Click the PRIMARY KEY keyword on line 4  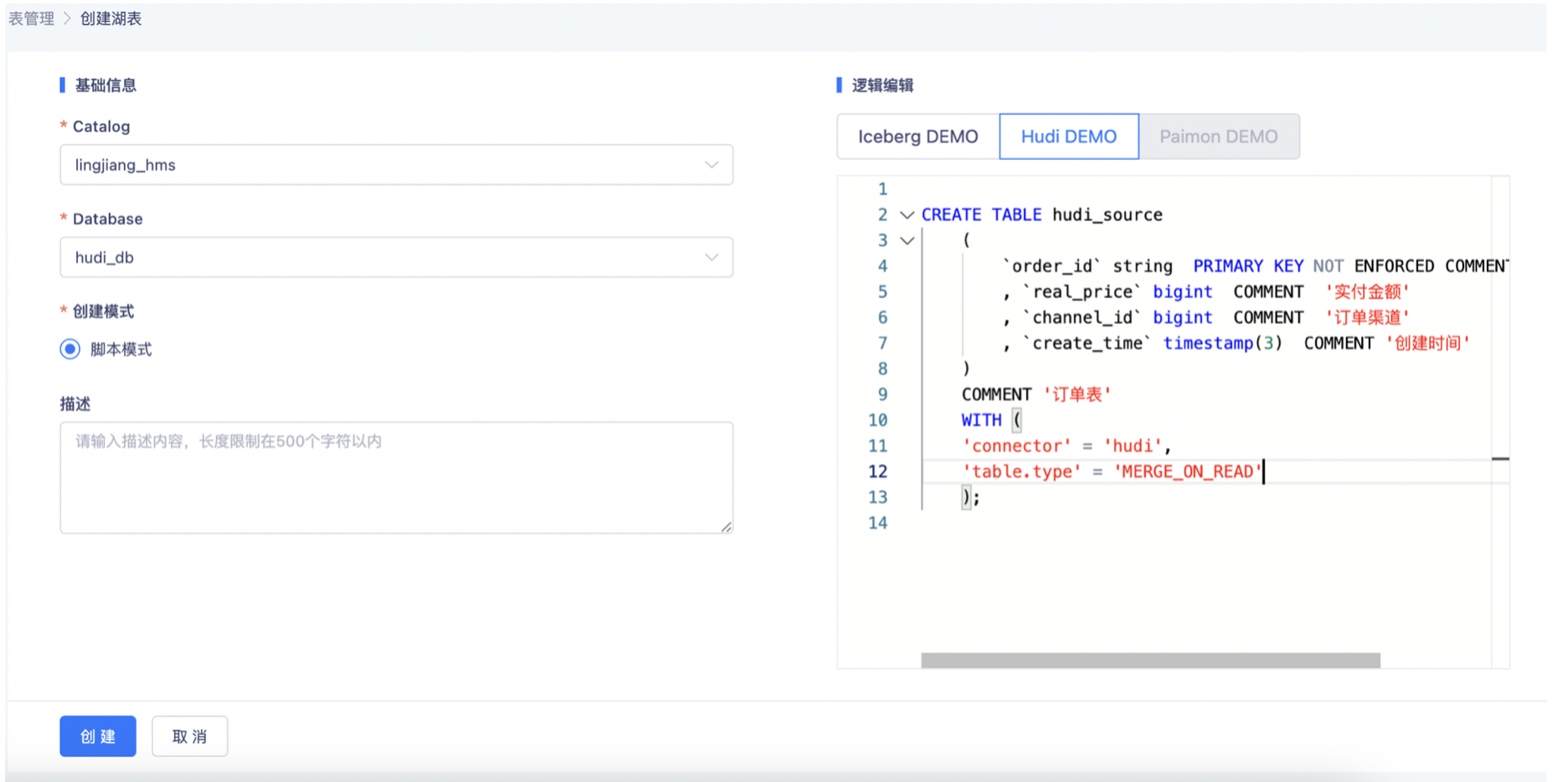click(x=1248, y=266)
